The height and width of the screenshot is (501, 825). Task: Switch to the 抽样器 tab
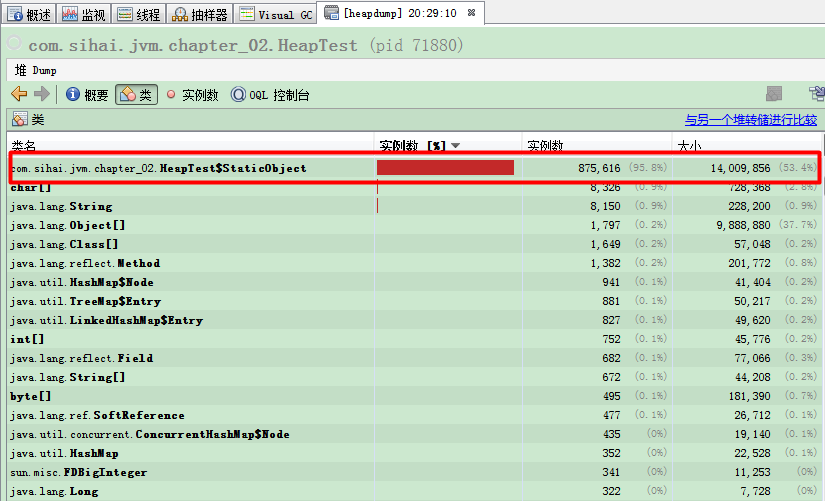(x=200, y=14)
